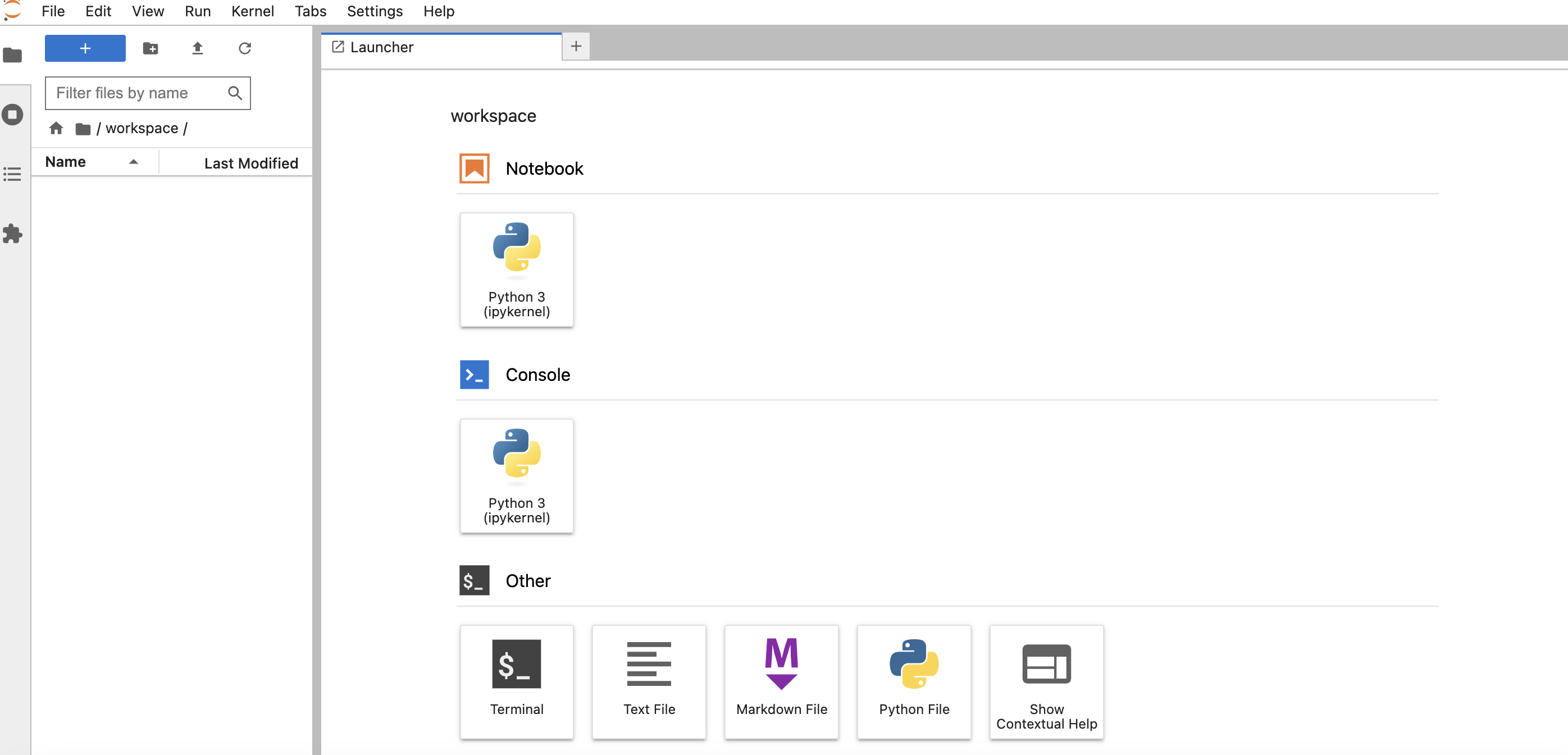Image resolution: width=1568 pixels, height=755 pixels.
Task: Open the Kernel menu
Action: pyautogui.click(x=252, y=11)
